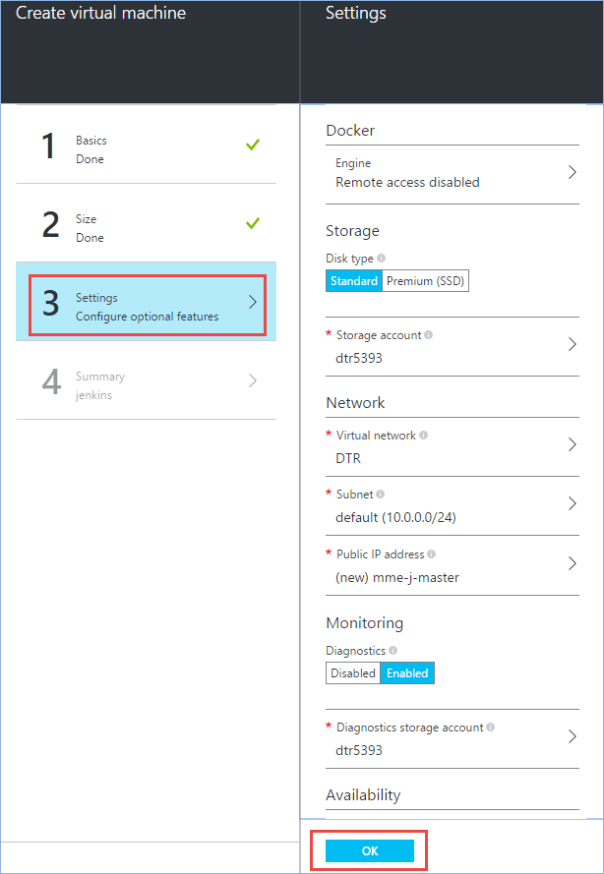Expand the Virtual network DTR chevron
Image resolution: width=604 pixels, height=874 pixels.
tap(572, 444)
